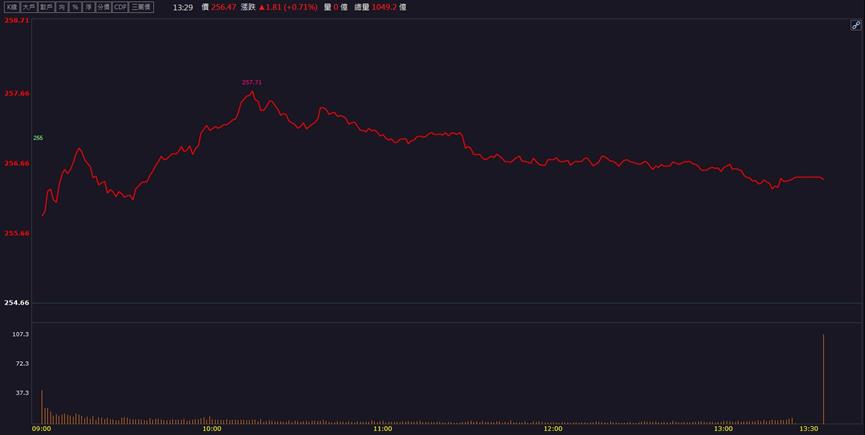Click the 13:30 time axis label
Viewport: 865px width, 435px height.
pos(809,429)
